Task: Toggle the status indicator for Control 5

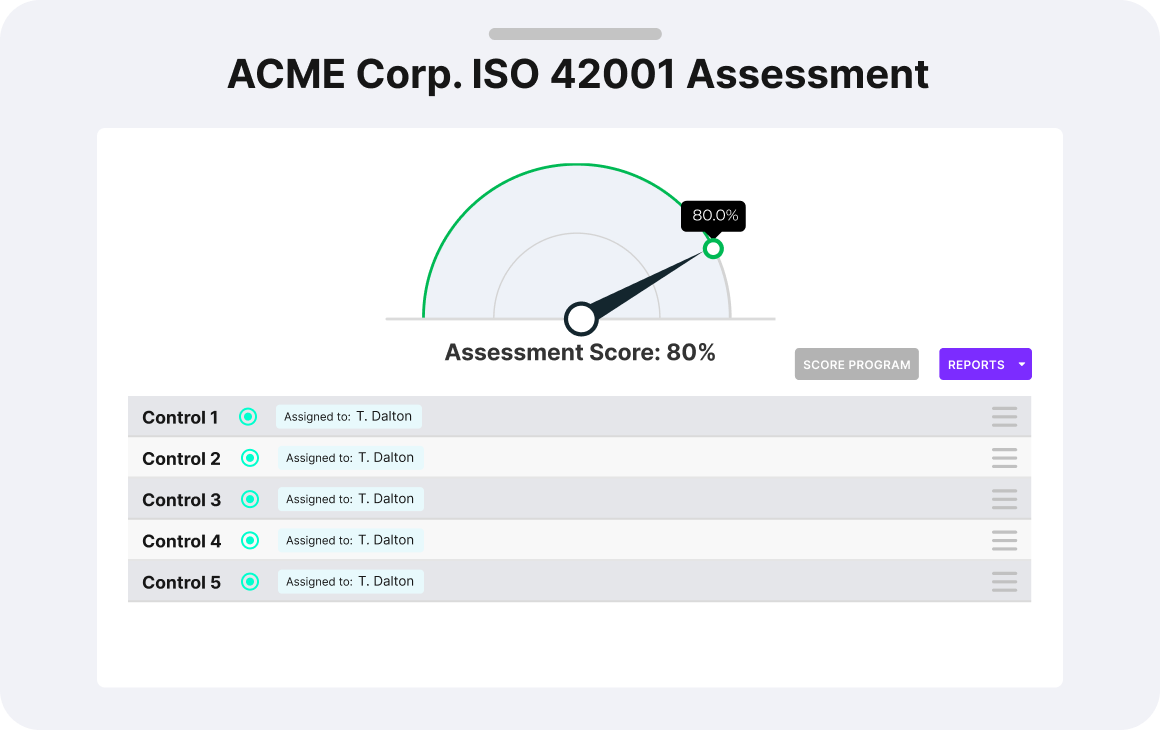Action: [x=250, y=581]
